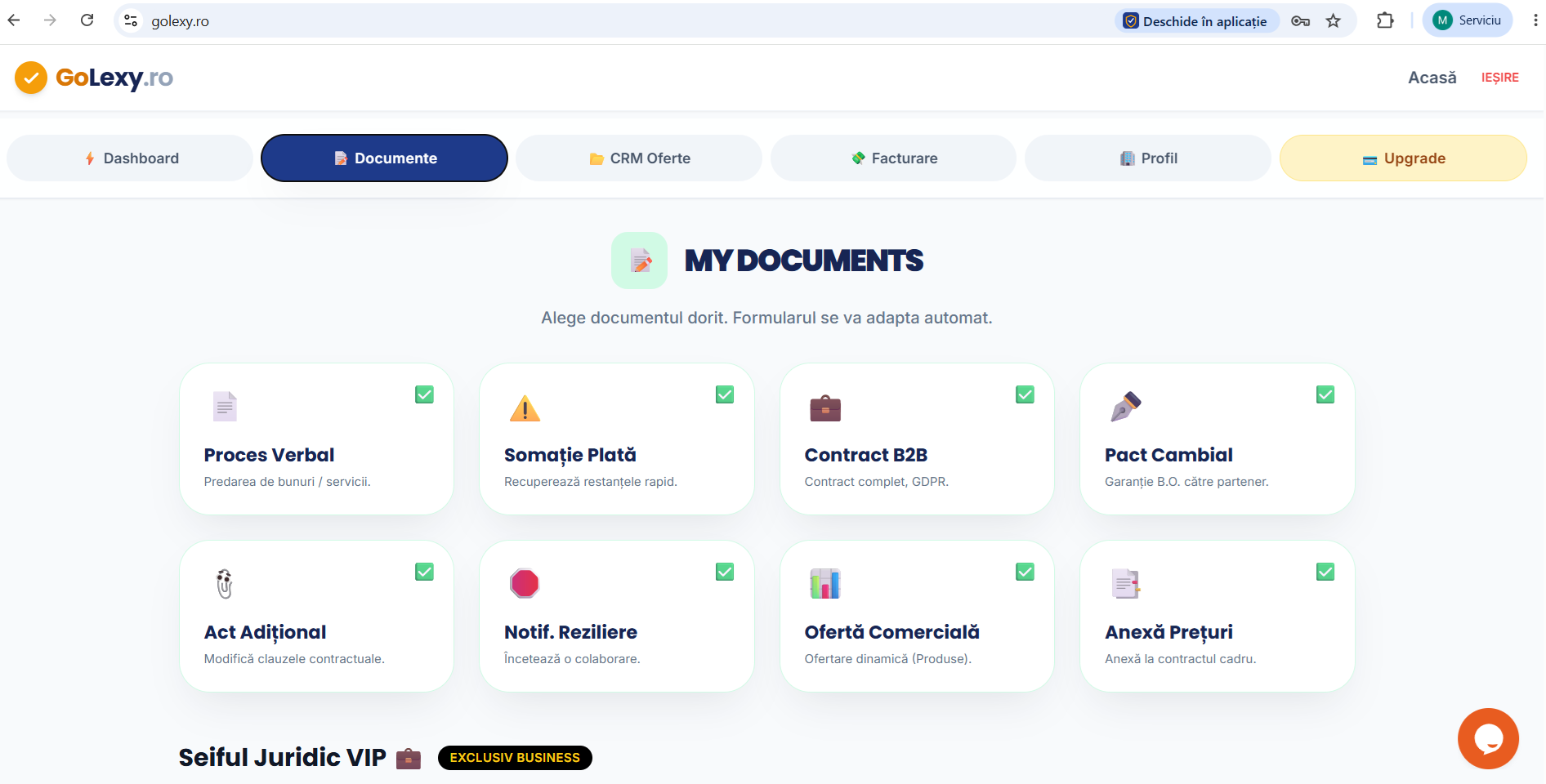The image size is (1546, 784).
Task: Toggle the Notif. Reziliere checkbox
Action: tap(725, 572)
